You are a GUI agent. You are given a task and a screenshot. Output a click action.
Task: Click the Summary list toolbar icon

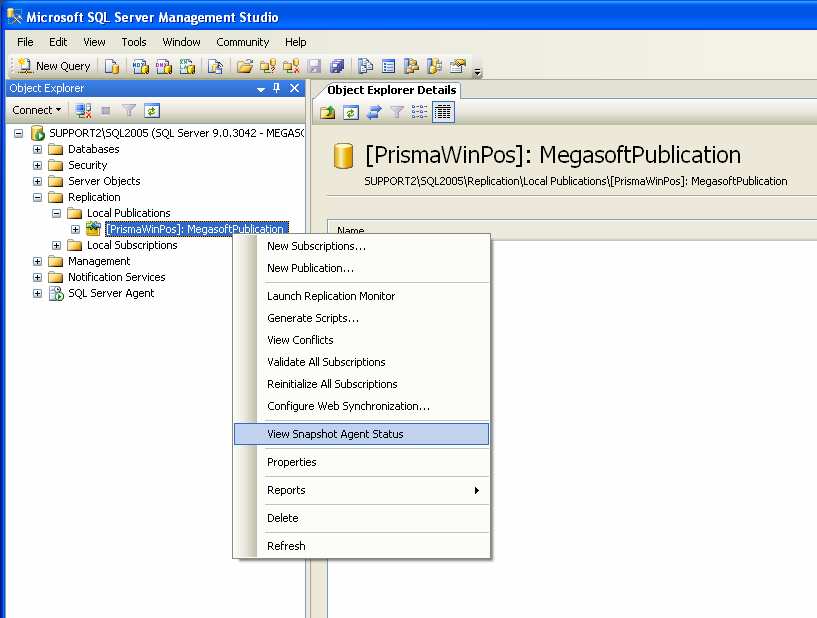click(x=389, y=66)
